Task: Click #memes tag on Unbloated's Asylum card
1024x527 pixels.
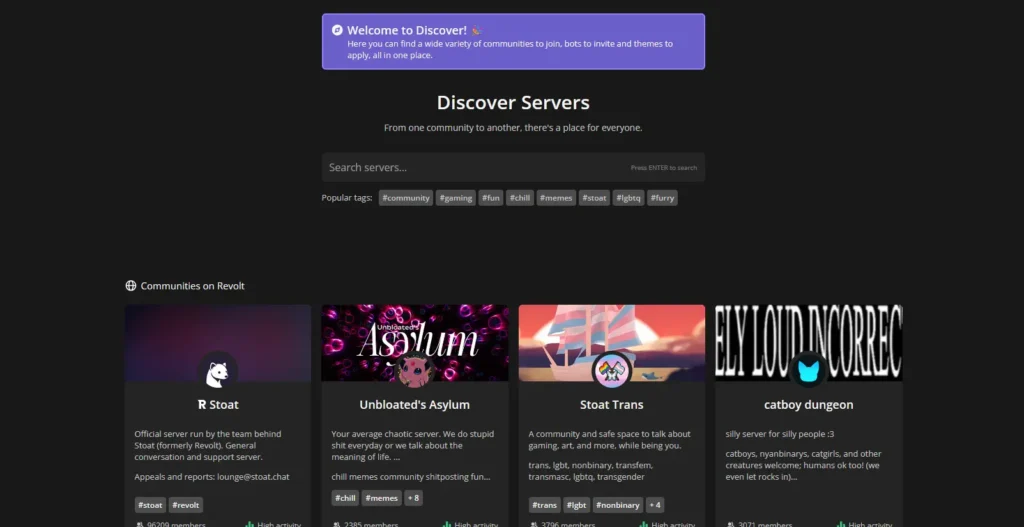Action: coord(381,498)
